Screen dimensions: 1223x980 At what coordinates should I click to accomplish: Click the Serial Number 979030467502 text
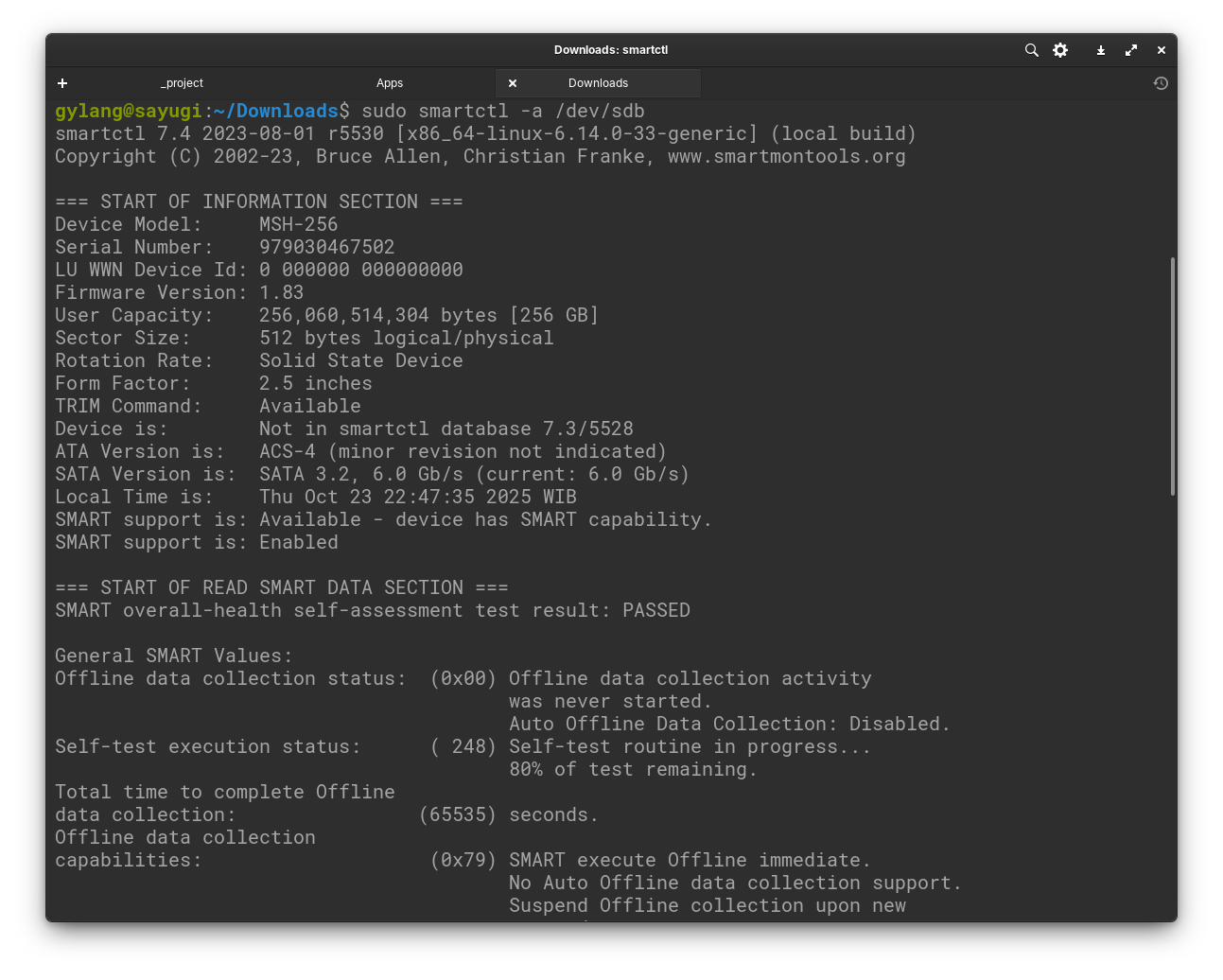pyautogui.click(x=327, y=247)
